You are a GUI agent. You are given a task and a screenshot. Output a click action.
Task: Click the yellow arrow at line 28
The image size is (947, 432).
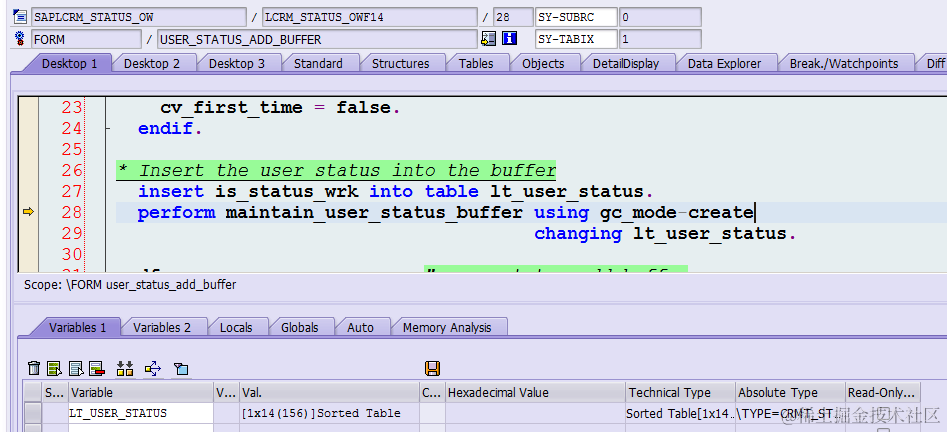point(28,211)
